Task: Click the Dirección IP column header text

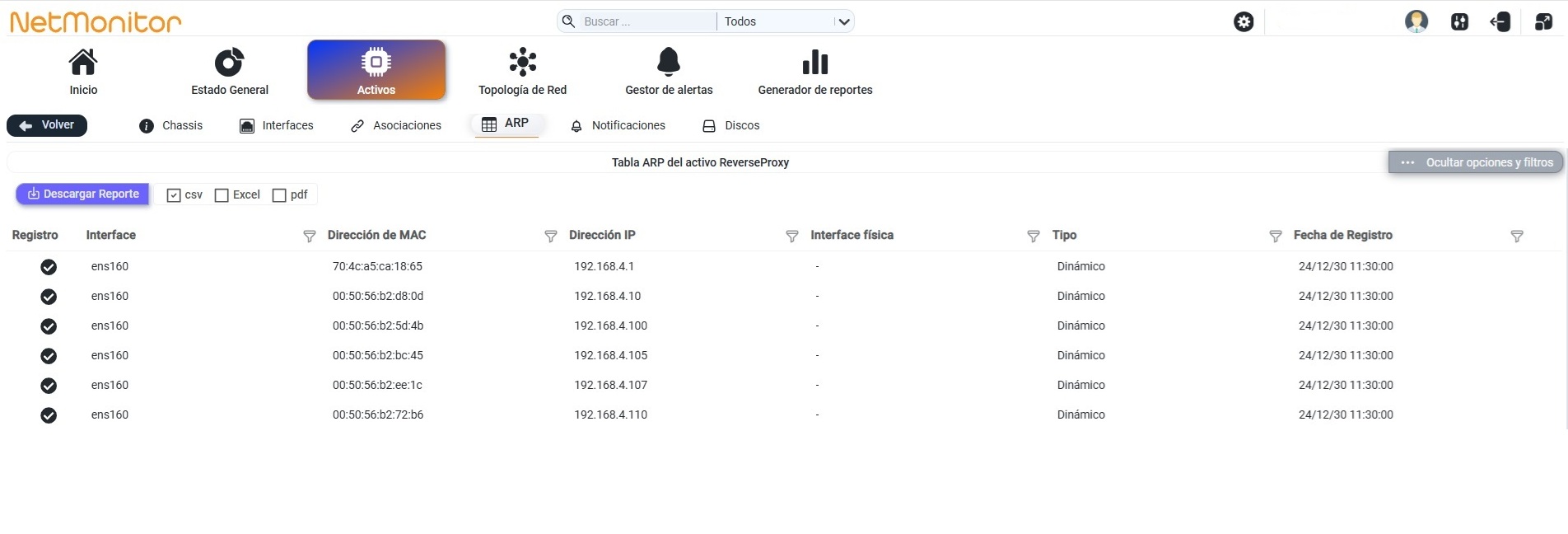Action: click(602, 235)
